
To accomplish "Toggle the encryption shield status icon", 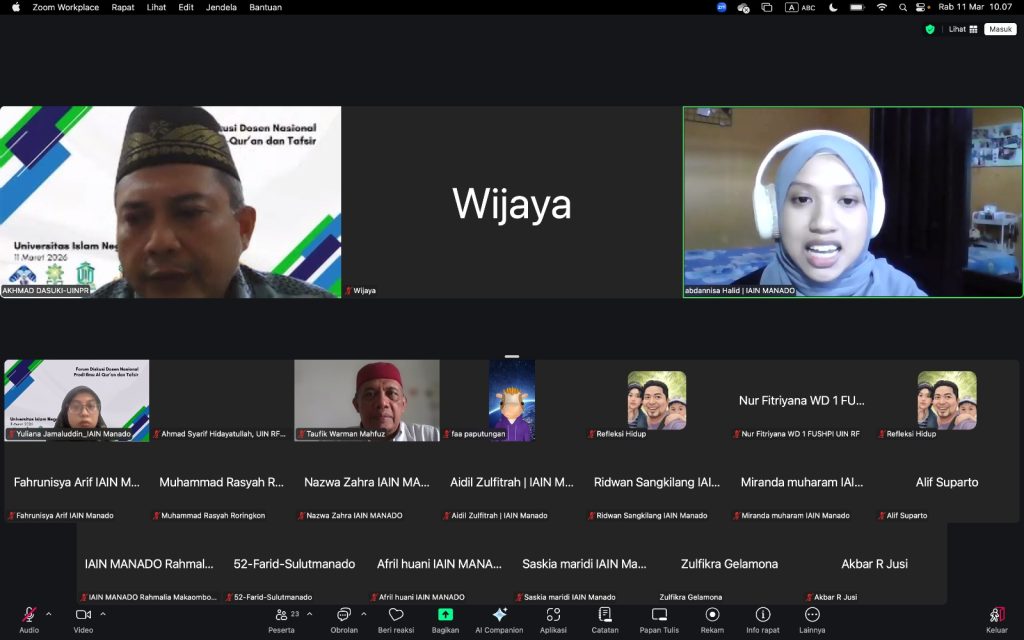I will point(930,29).
